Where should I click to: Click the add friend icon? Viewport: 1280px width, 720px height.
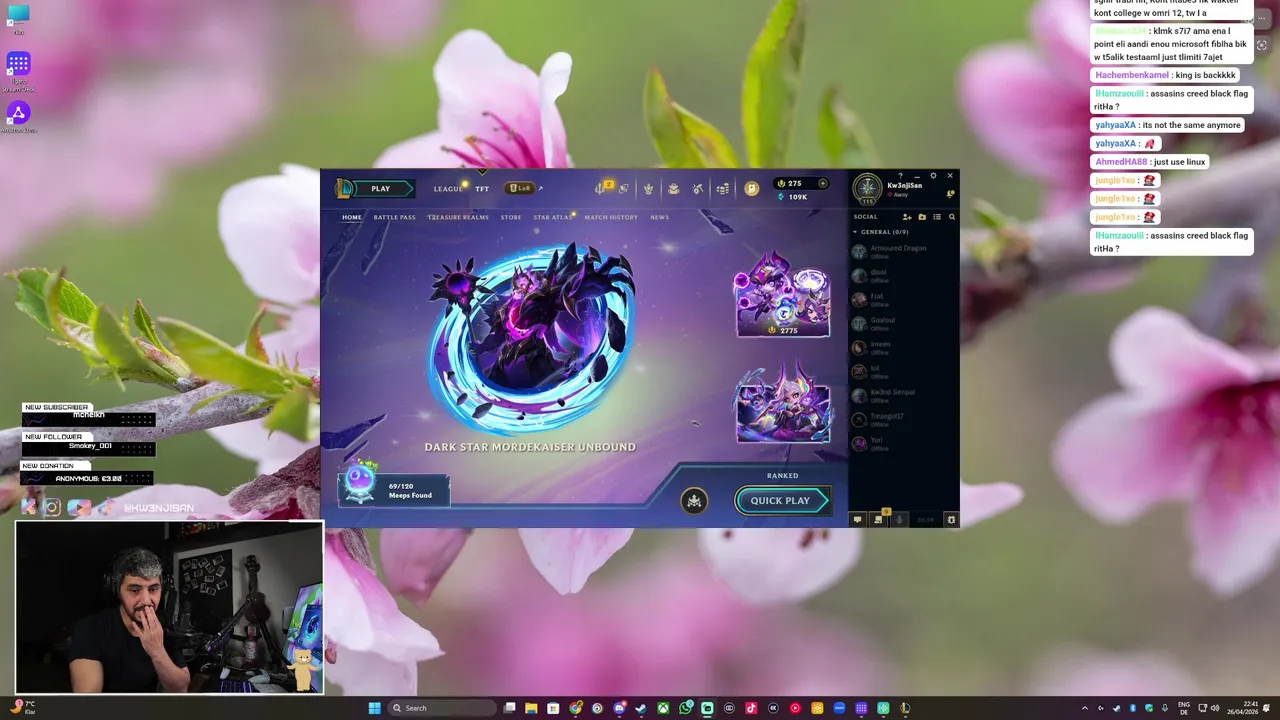[907, 217]
